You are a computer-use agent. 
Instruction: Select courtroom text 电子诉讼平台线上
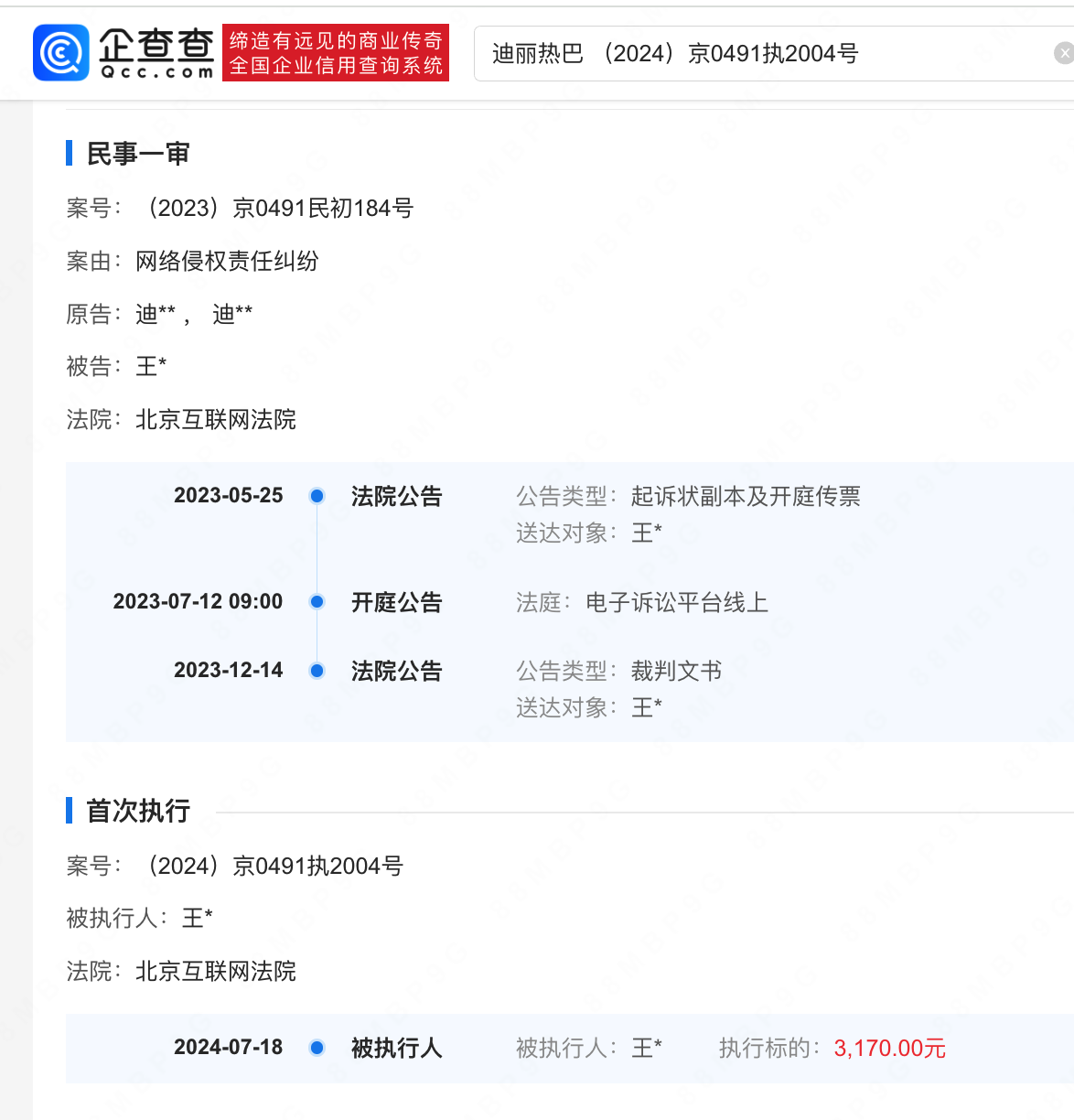click(677, 602)
